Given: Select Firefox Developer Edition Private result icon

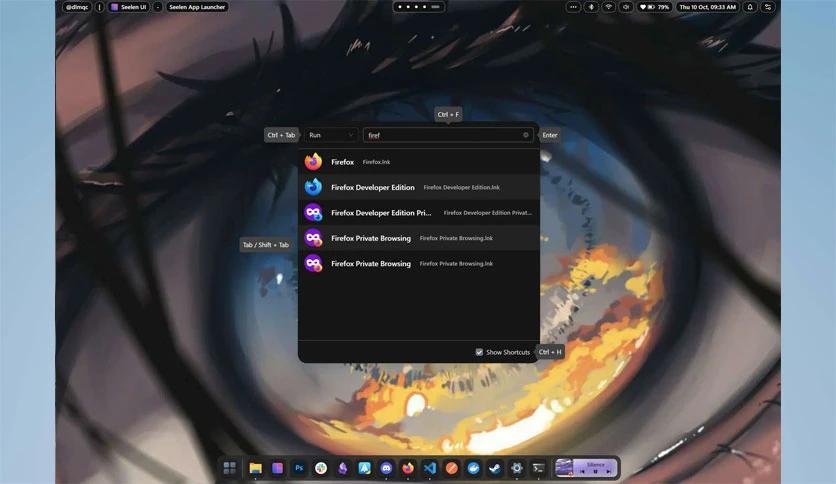Looking at the screenshot, I should point(314,213).
